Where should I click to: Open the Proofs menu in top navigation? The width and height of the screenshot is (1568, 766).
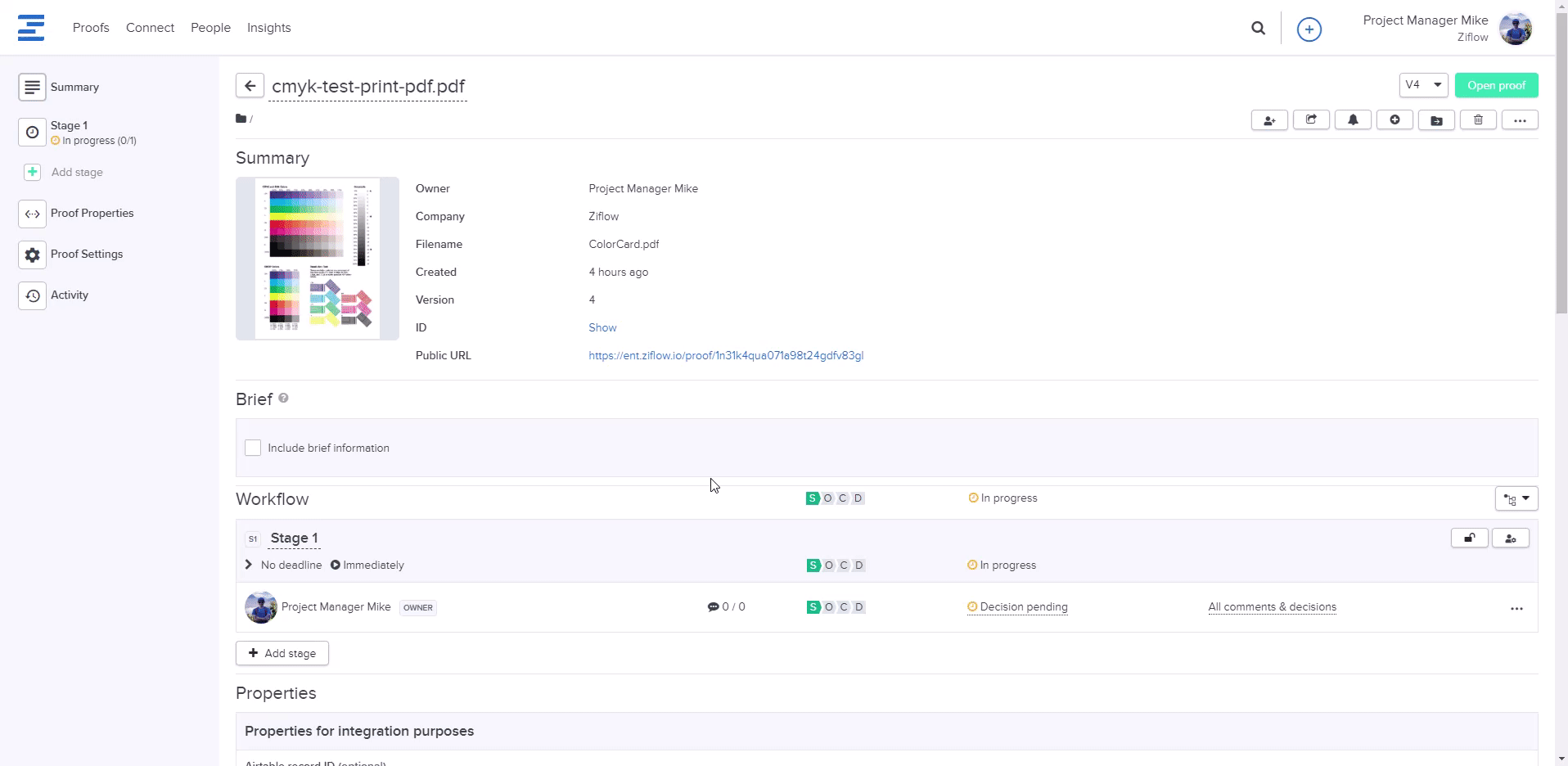pos(91,28)
